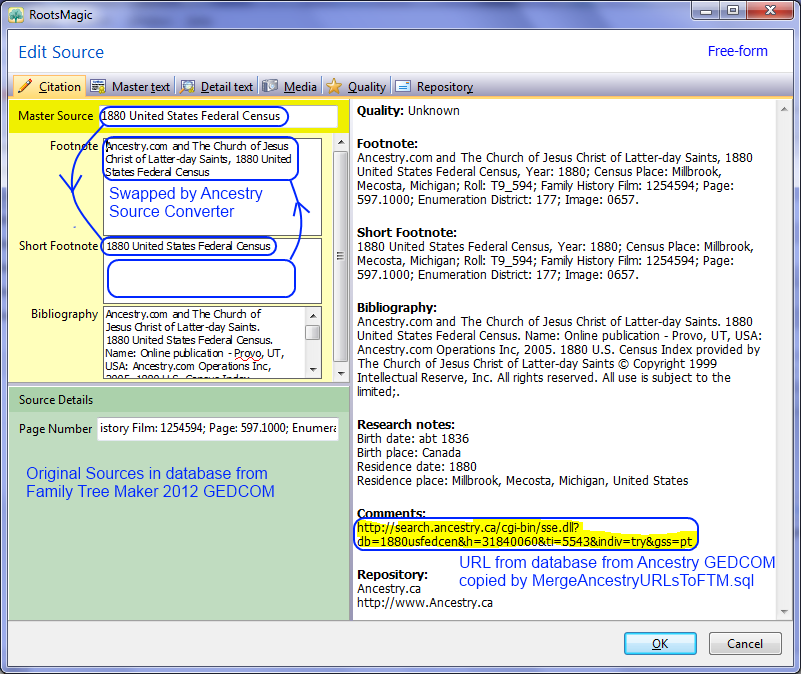Screen dimensions: 801x674
Task: Click into the Bibliography text box
Action: click(x=213, y=342)
